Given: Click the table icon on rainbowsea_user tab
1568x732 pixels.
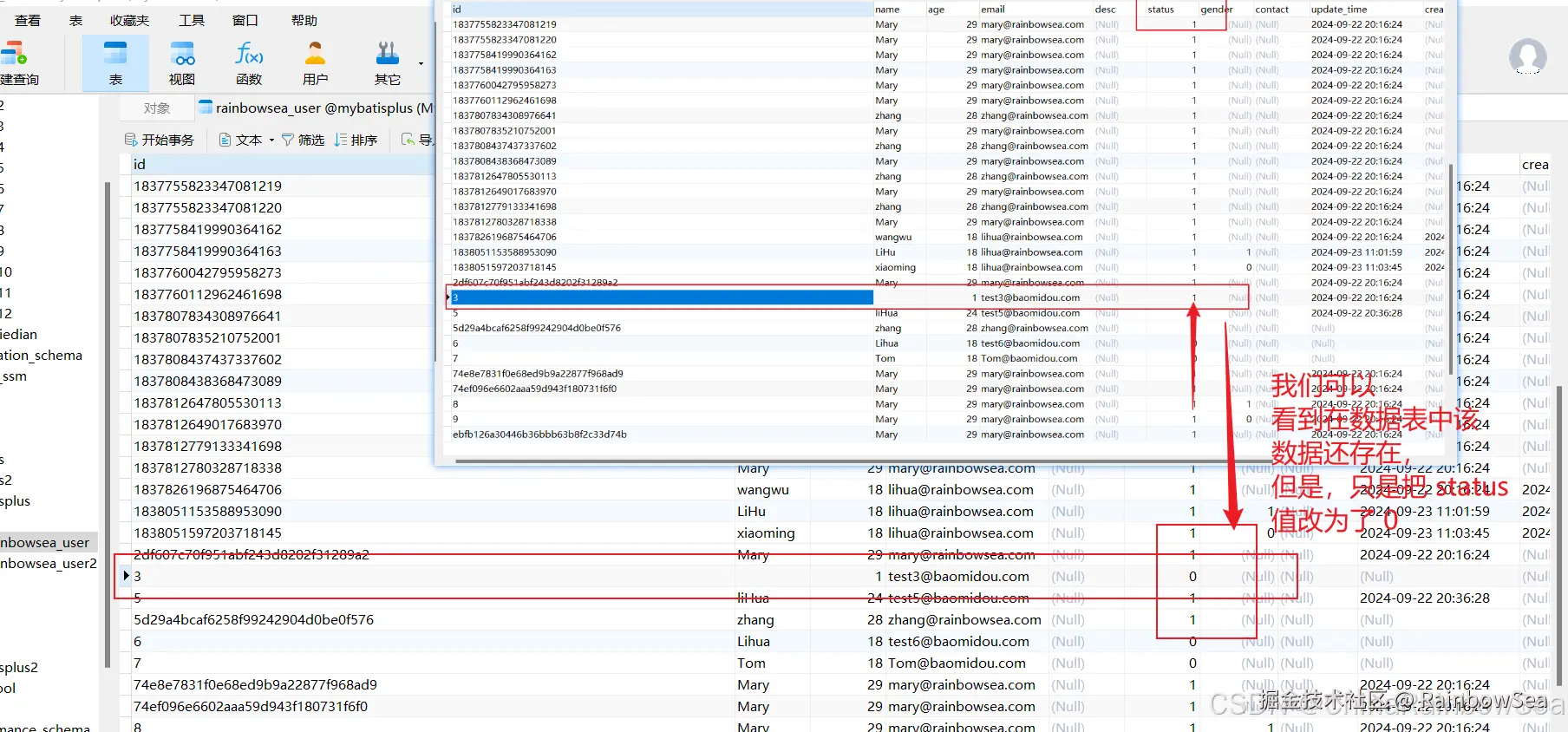Looking at the screenshot, I should pos(206,108).
